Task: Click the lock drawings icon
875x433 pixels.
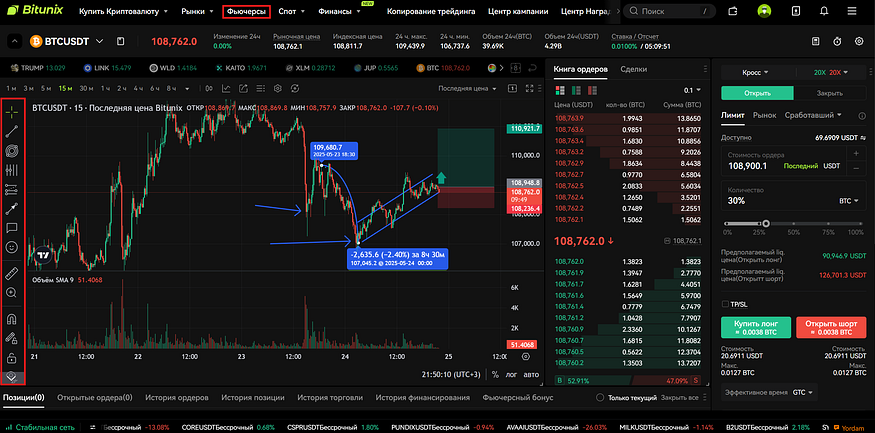Action: [x=13, y=357]
